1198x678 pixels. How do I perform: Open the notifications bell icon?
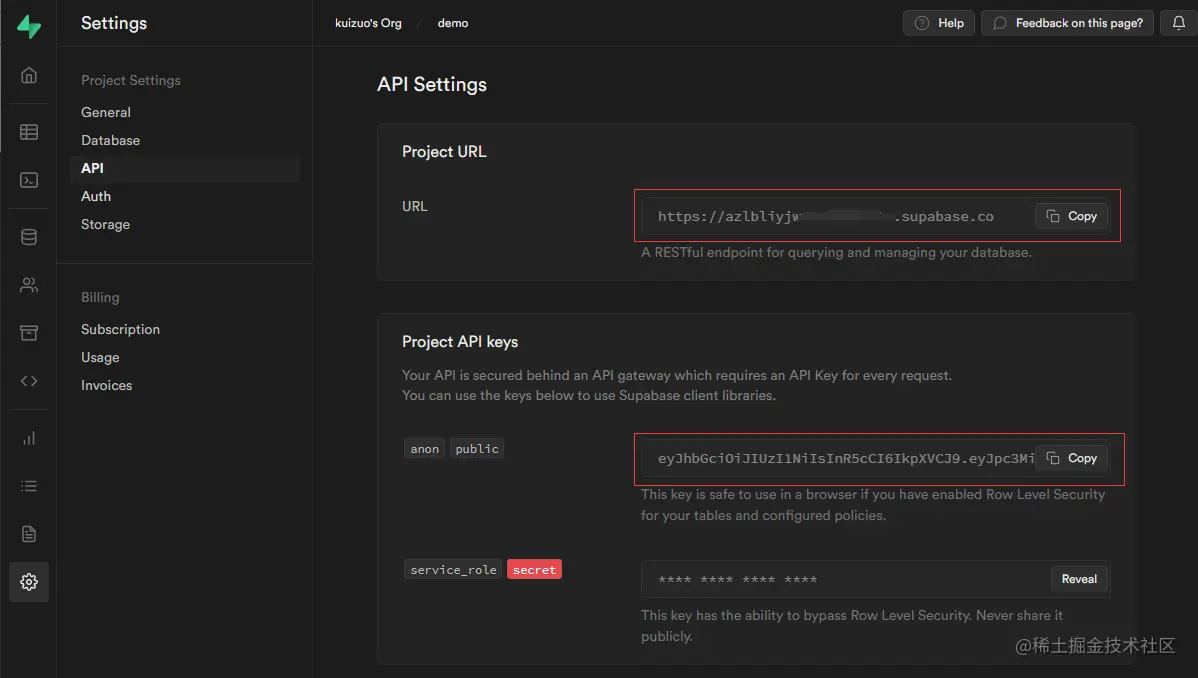(x=1178, y=23)
